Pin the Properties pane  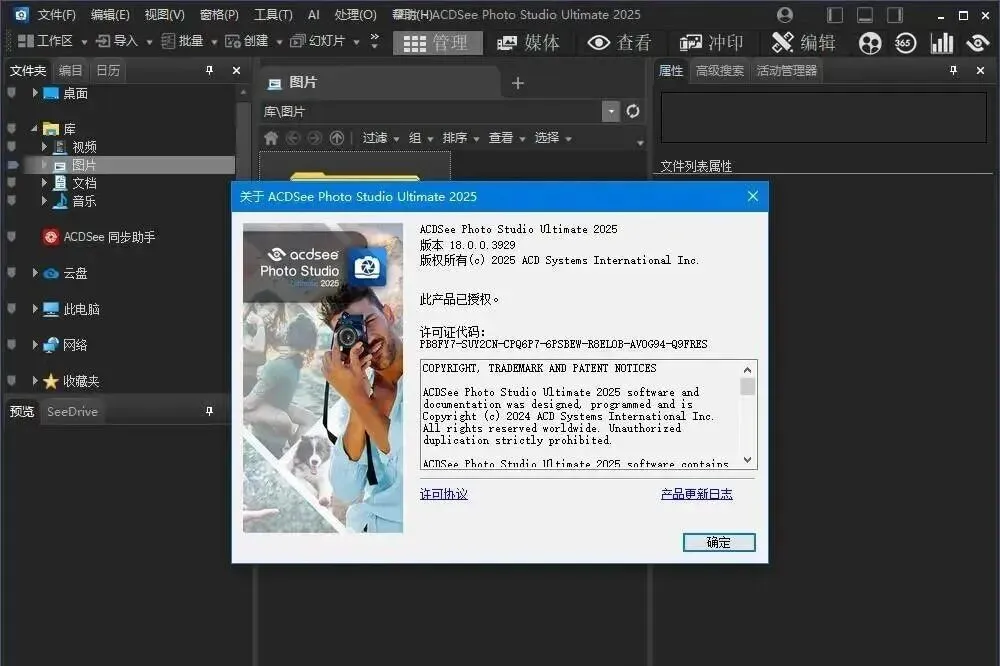pos(953,70)
